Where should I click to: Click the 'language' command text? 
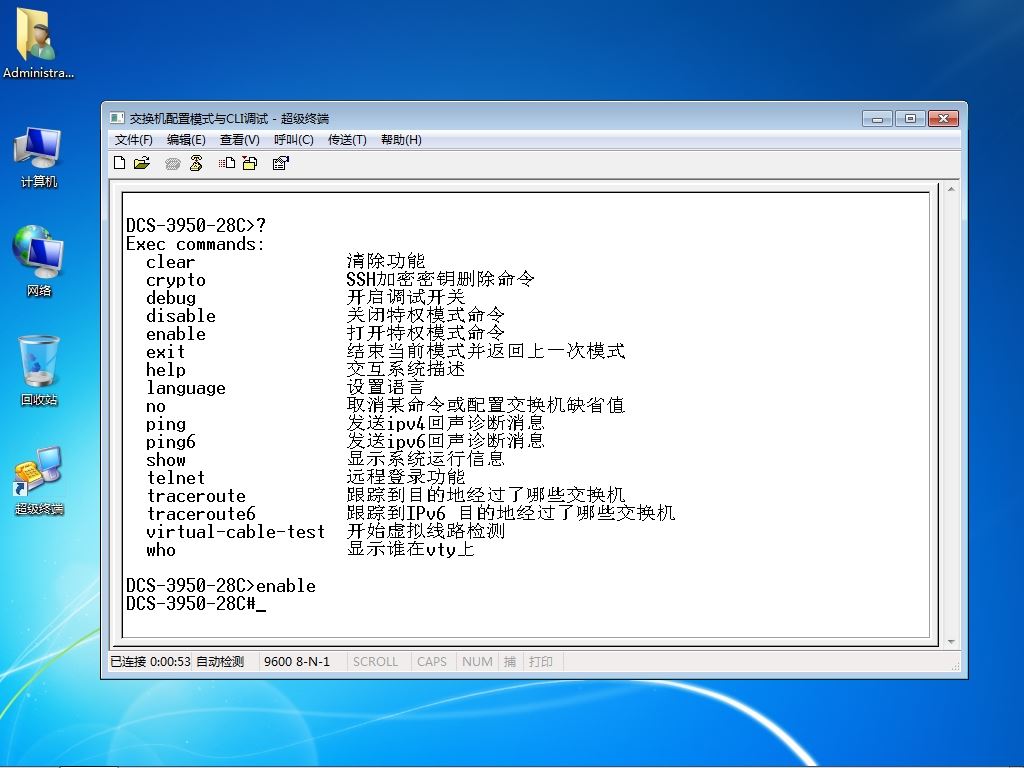coord(186,389)
